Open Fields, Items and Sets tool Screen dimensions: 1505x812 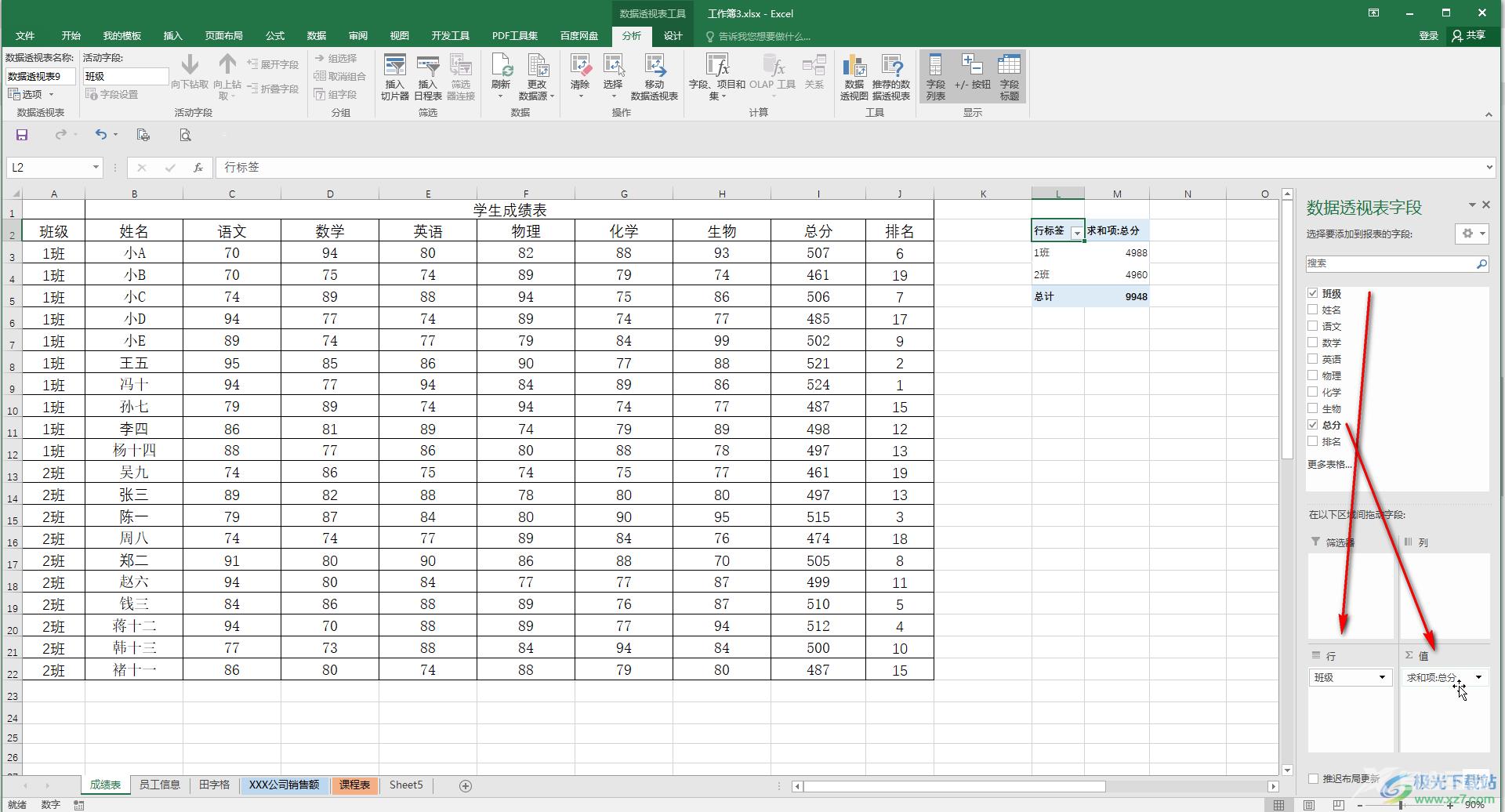[716, 77]
